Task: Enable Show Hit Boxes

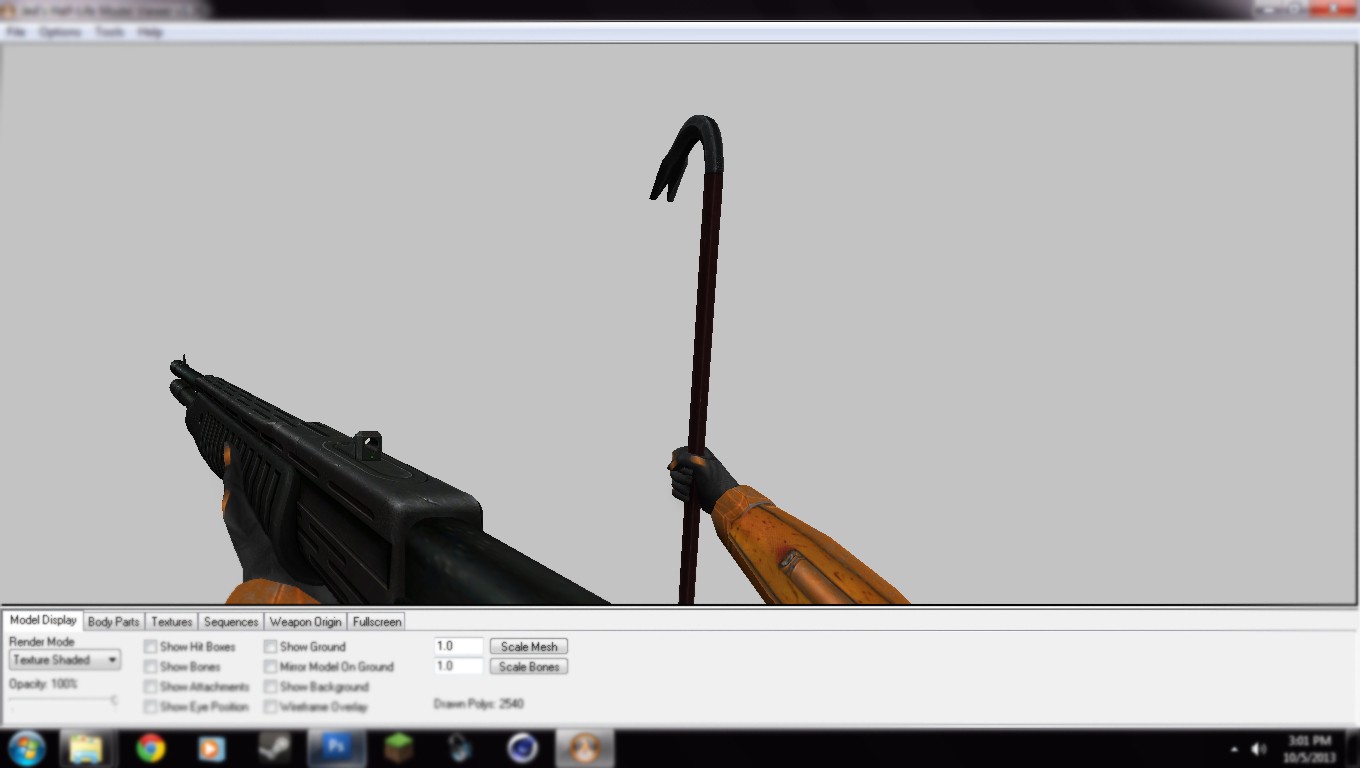Action: pos(150,646)
